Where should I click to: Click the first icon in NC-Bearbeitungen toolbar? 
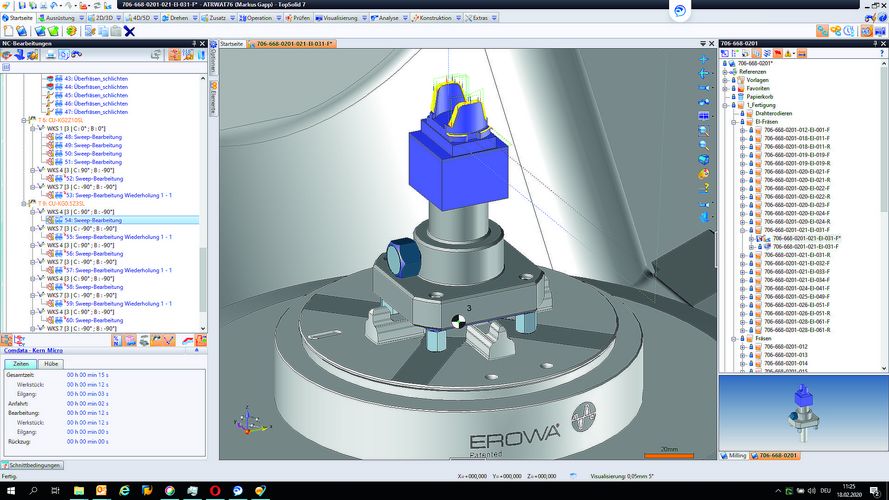point(7,54)
